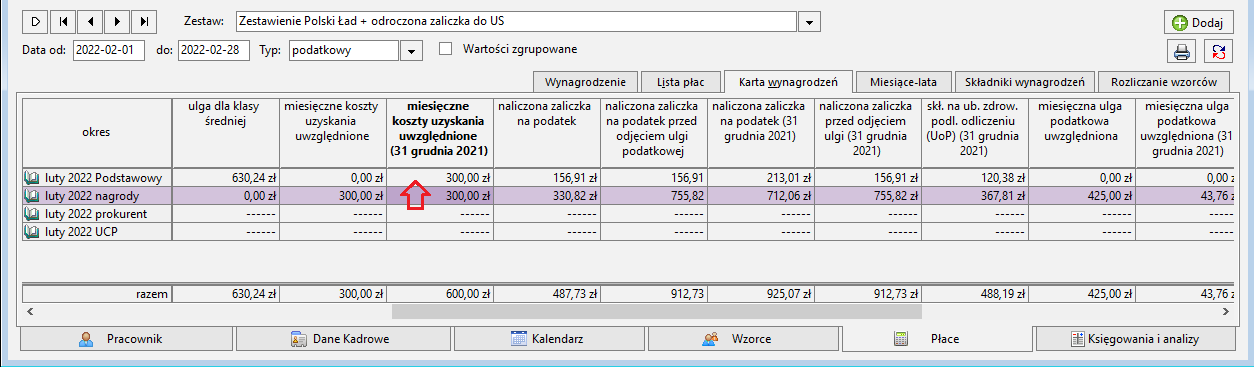
Task: Click the Data od date field
Action: [109, 50]
